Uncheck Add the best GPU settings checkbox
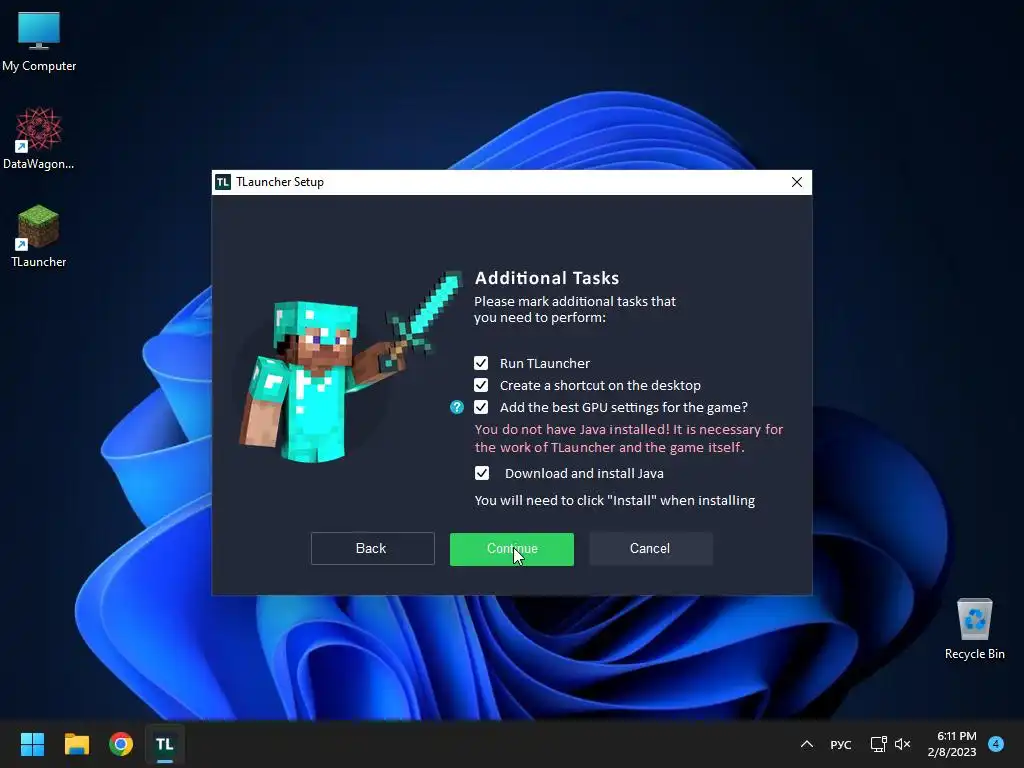Viewport: 1024px width, 768px height. pos(481,408)
